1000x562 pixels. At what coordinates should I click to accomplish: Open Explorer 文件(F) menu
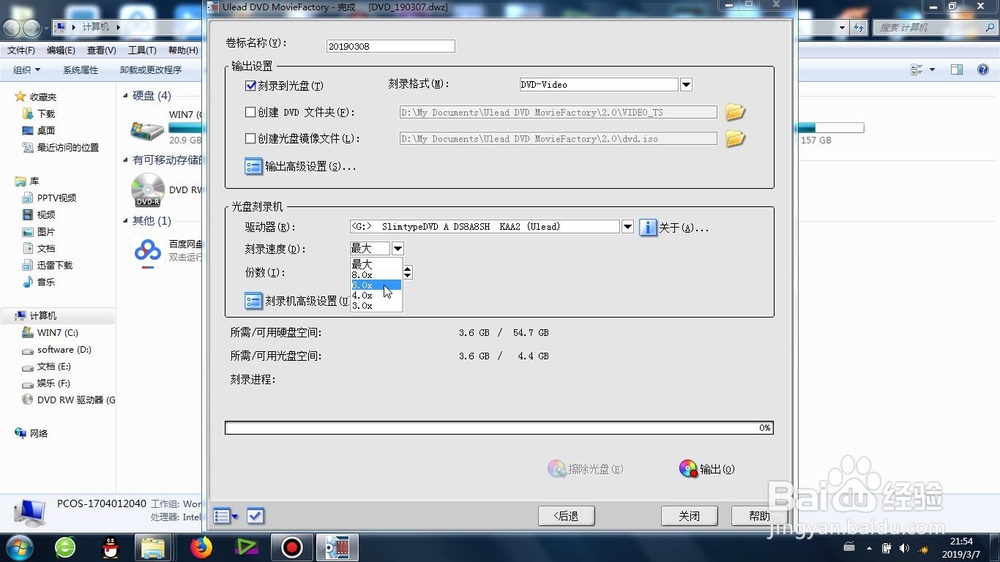pyautogui.click(x=21, y=50)
